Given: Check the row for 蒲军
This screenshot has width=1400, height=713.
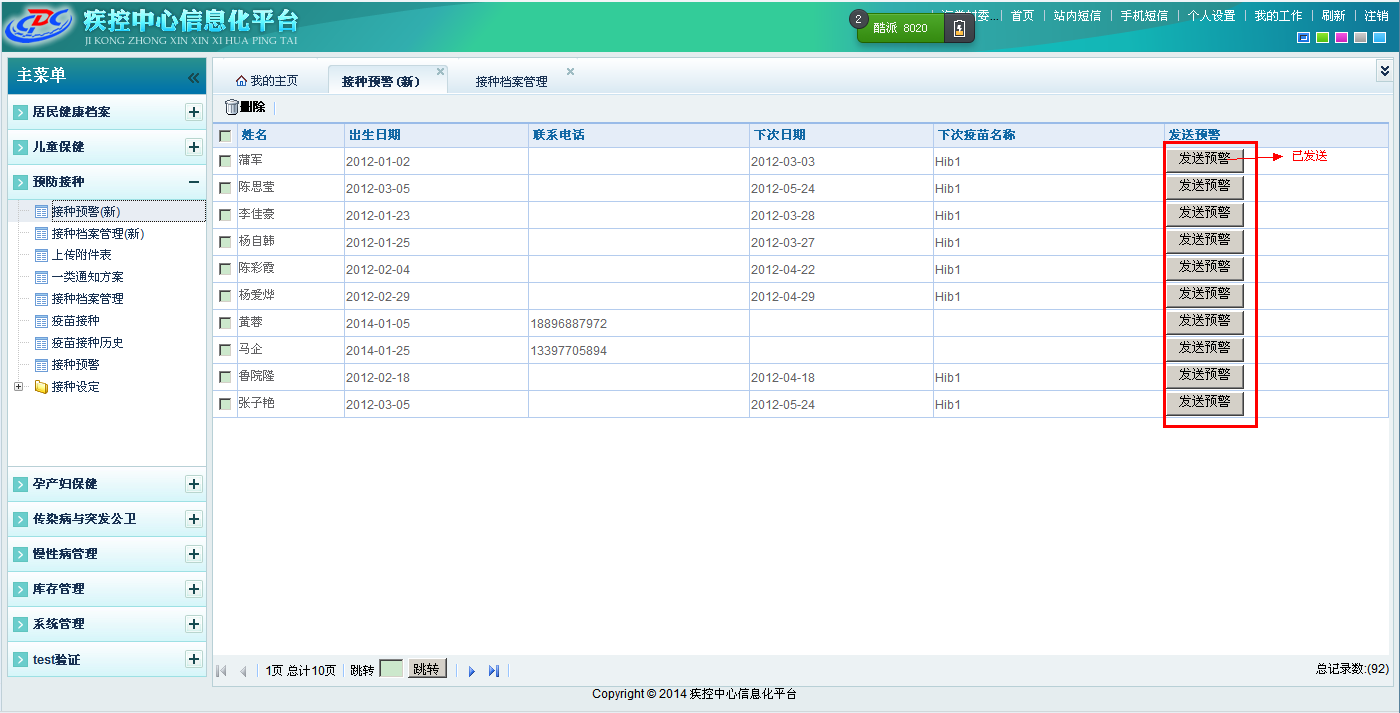Looking at the screenshot, I should 225,161.
